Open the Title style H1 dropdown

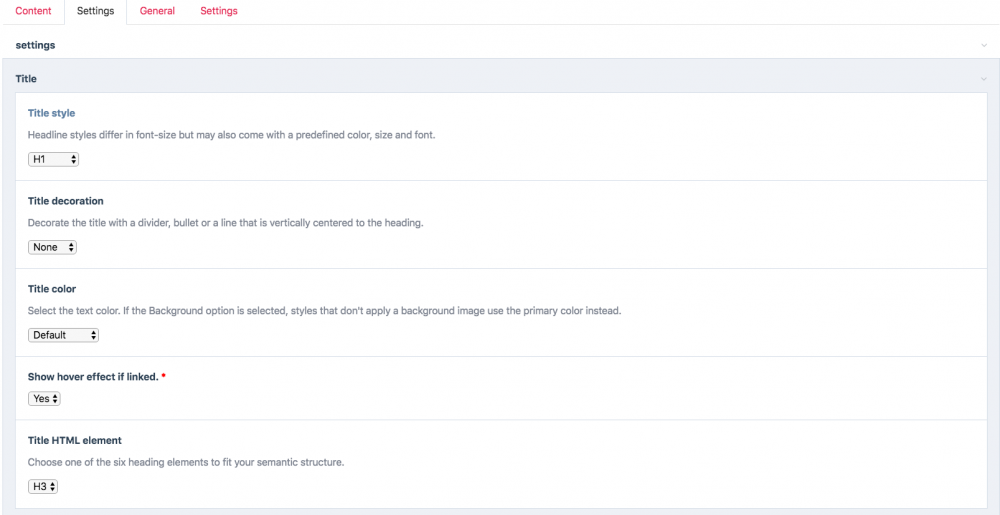(x=54, y=159)
